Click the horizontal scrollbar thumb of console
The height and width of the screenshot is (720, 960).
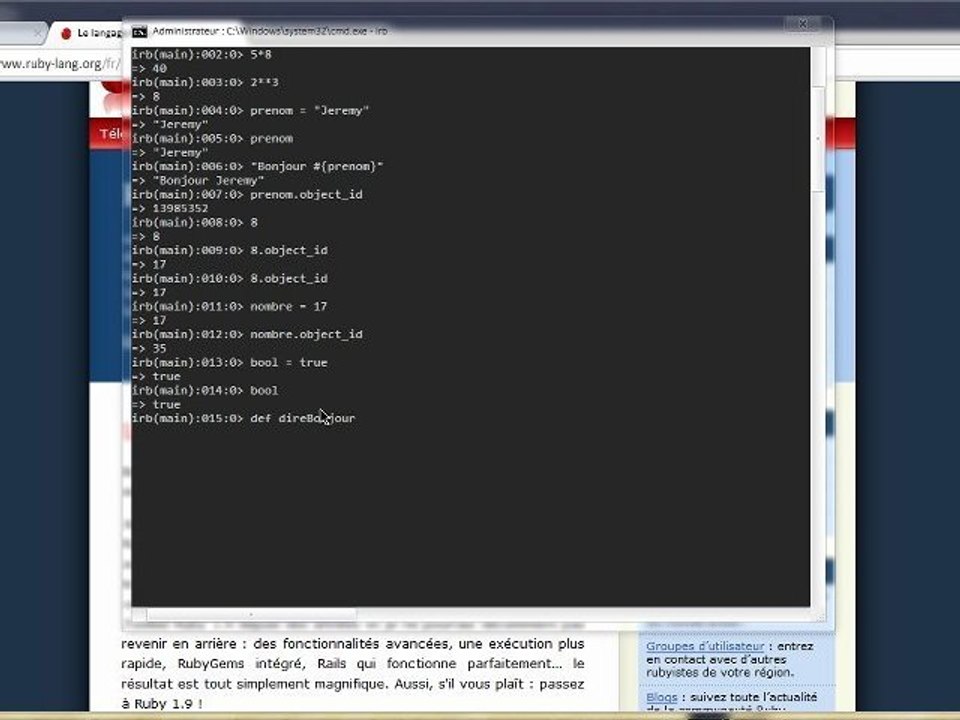click(x=251, y=613)
